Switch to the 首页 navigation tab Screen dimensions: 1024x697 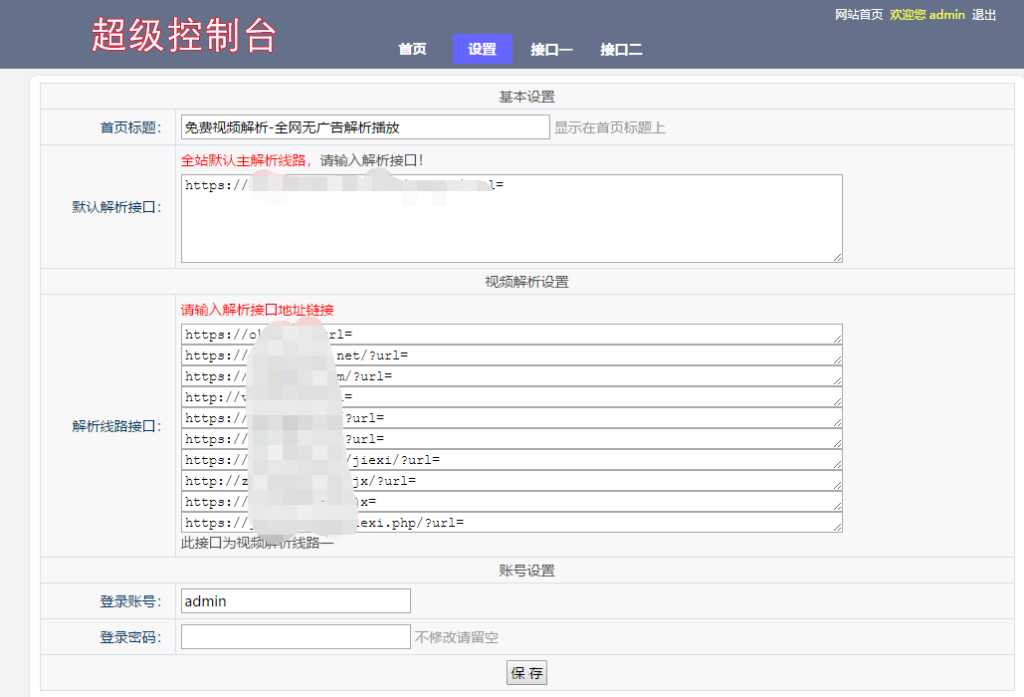point(412,48)
